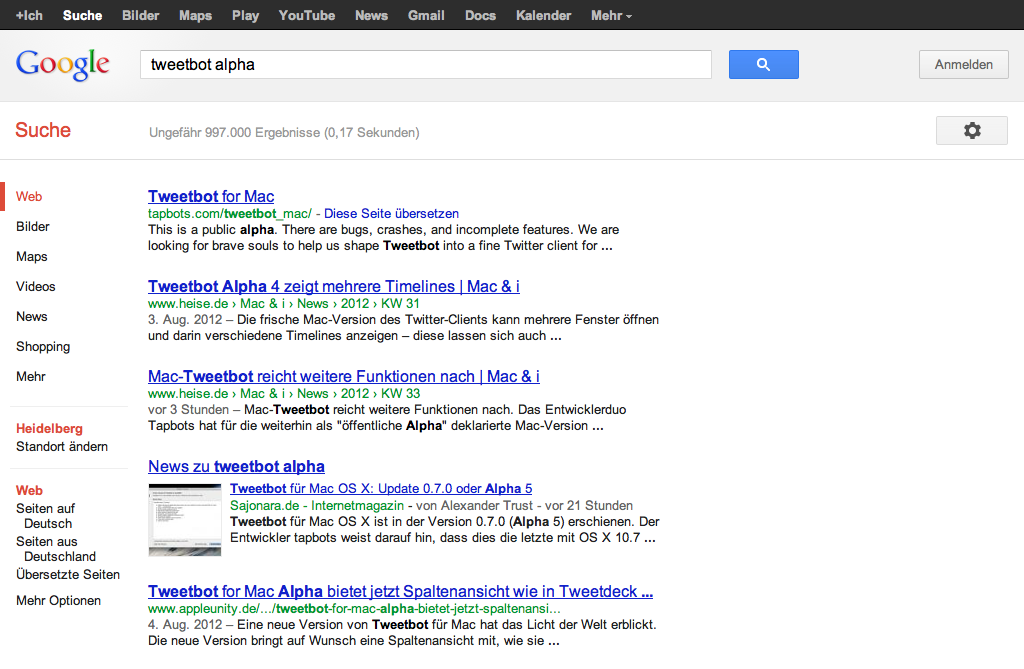1024x669 pixels.
Task: Click the red Suche heading
Action: tap(43, 130)
